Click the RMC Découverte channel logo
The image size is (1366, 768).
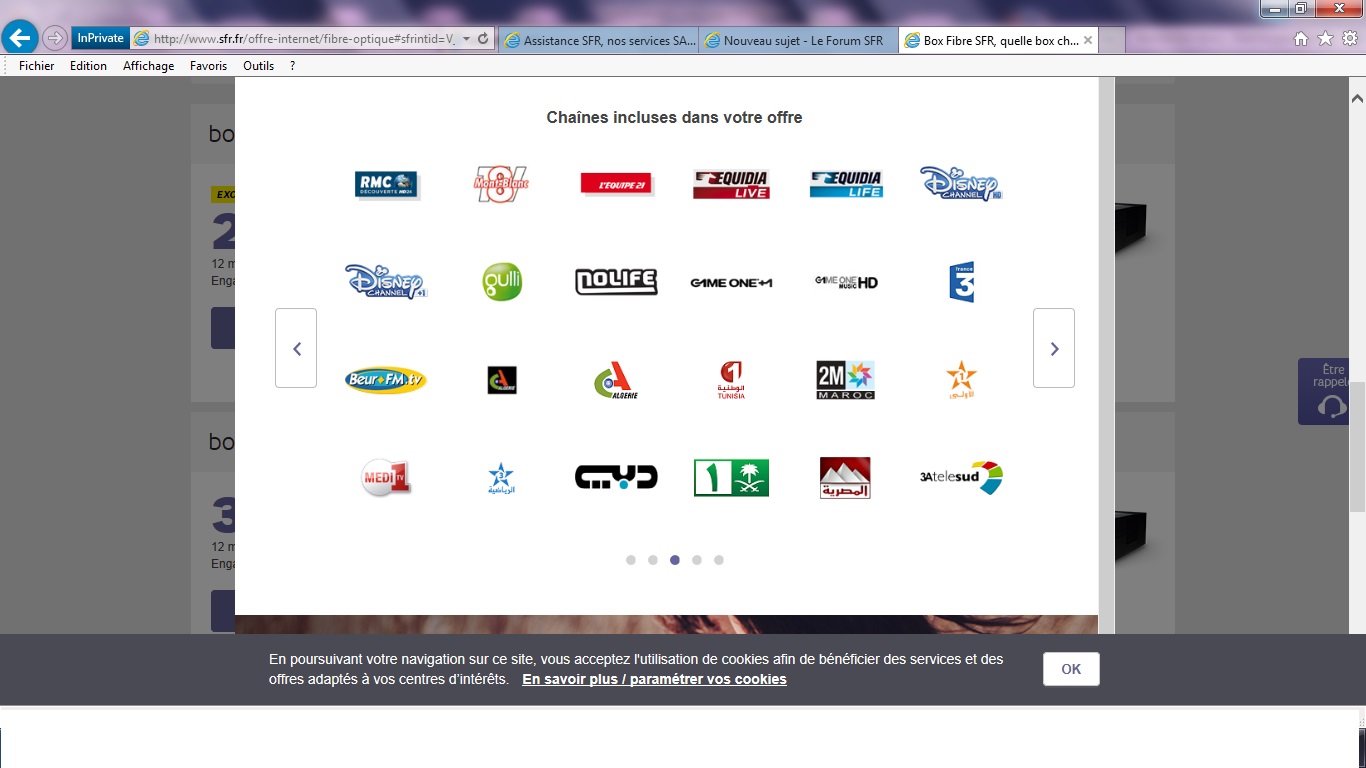point(386,184)
